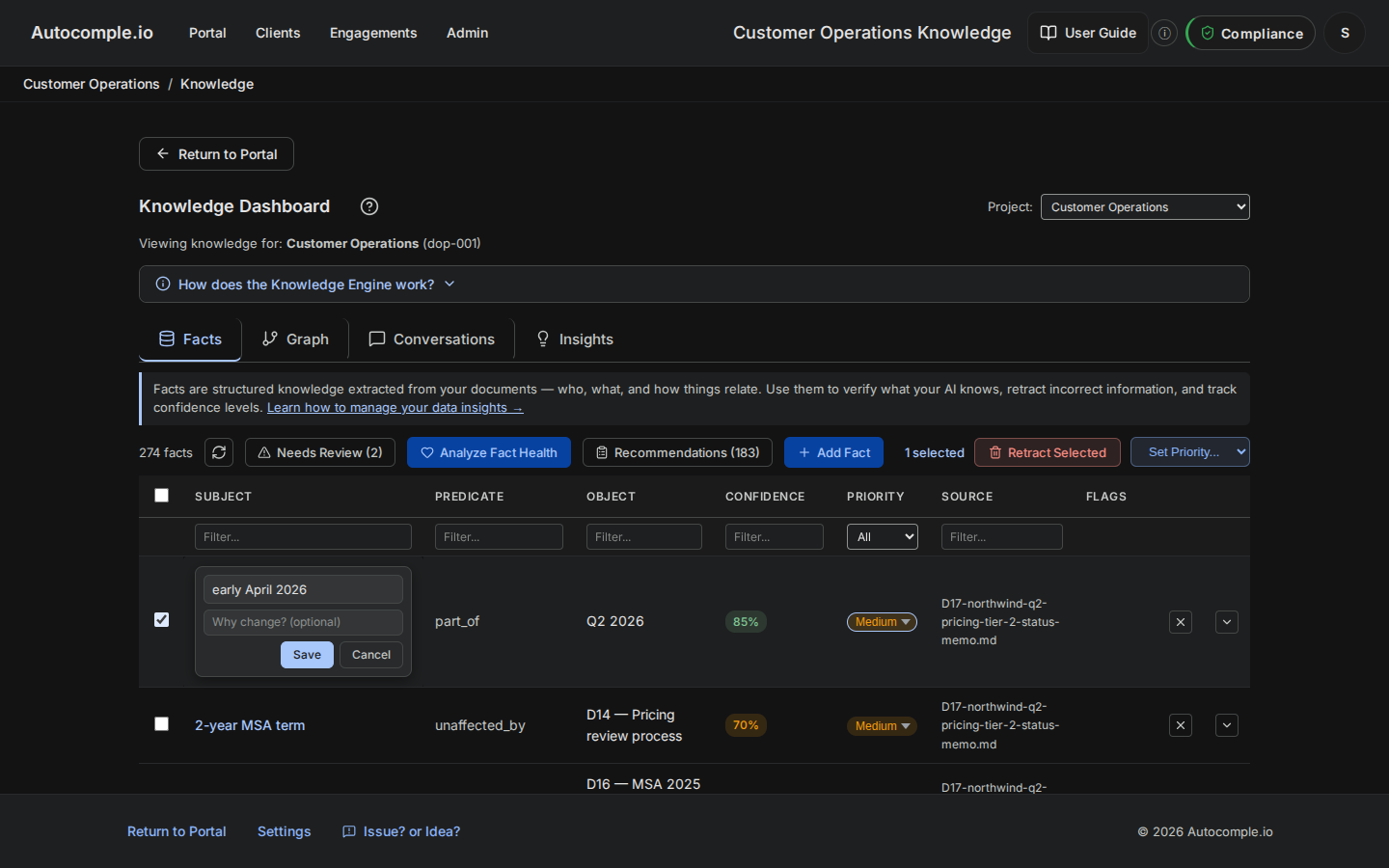Open the Portal menu item

(x=207, y=33)
